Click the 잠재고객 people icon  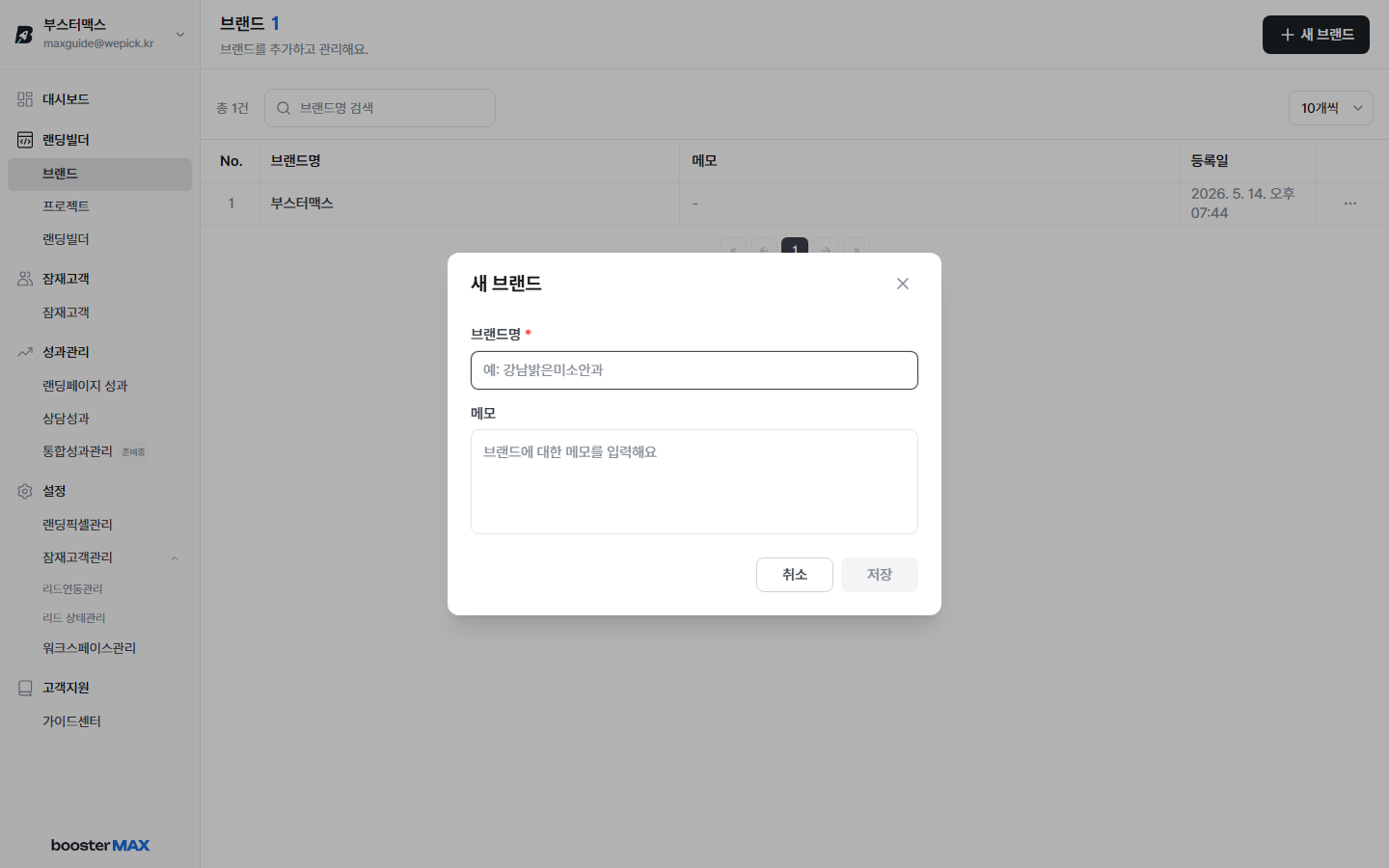click(25, 279)
